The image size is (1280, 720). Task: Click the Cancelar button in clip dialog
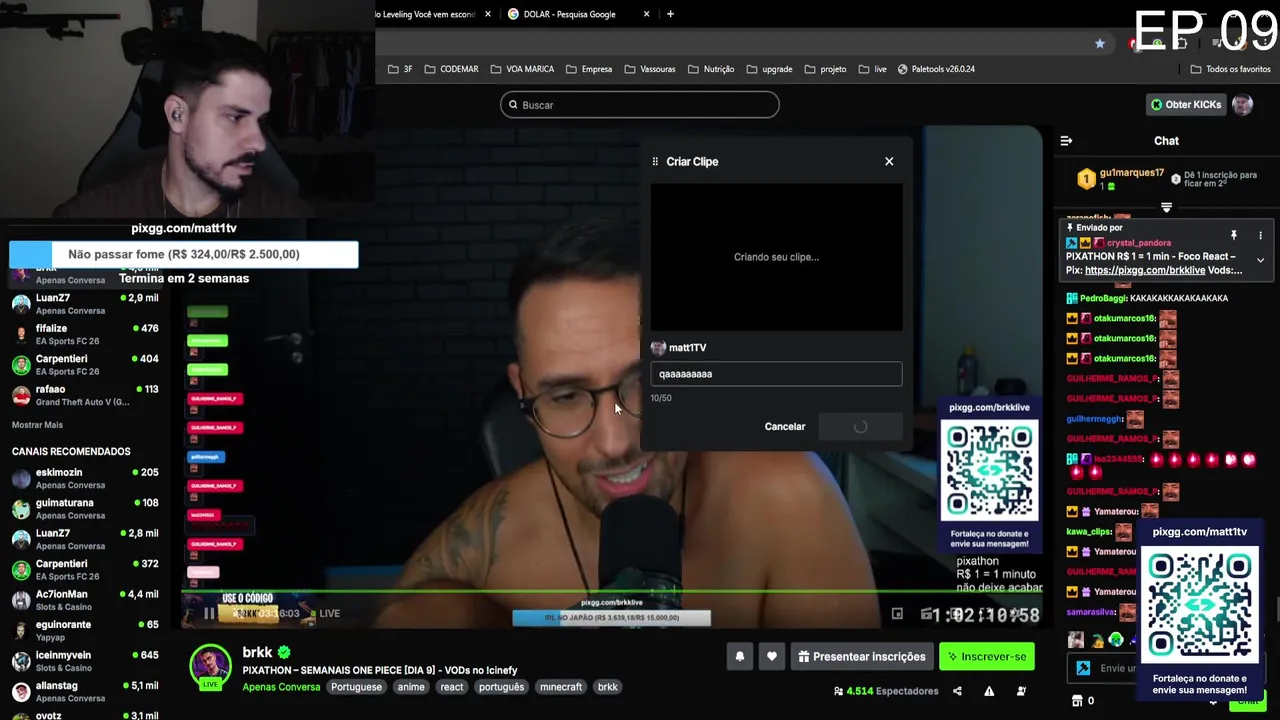(x=785, y=427)
